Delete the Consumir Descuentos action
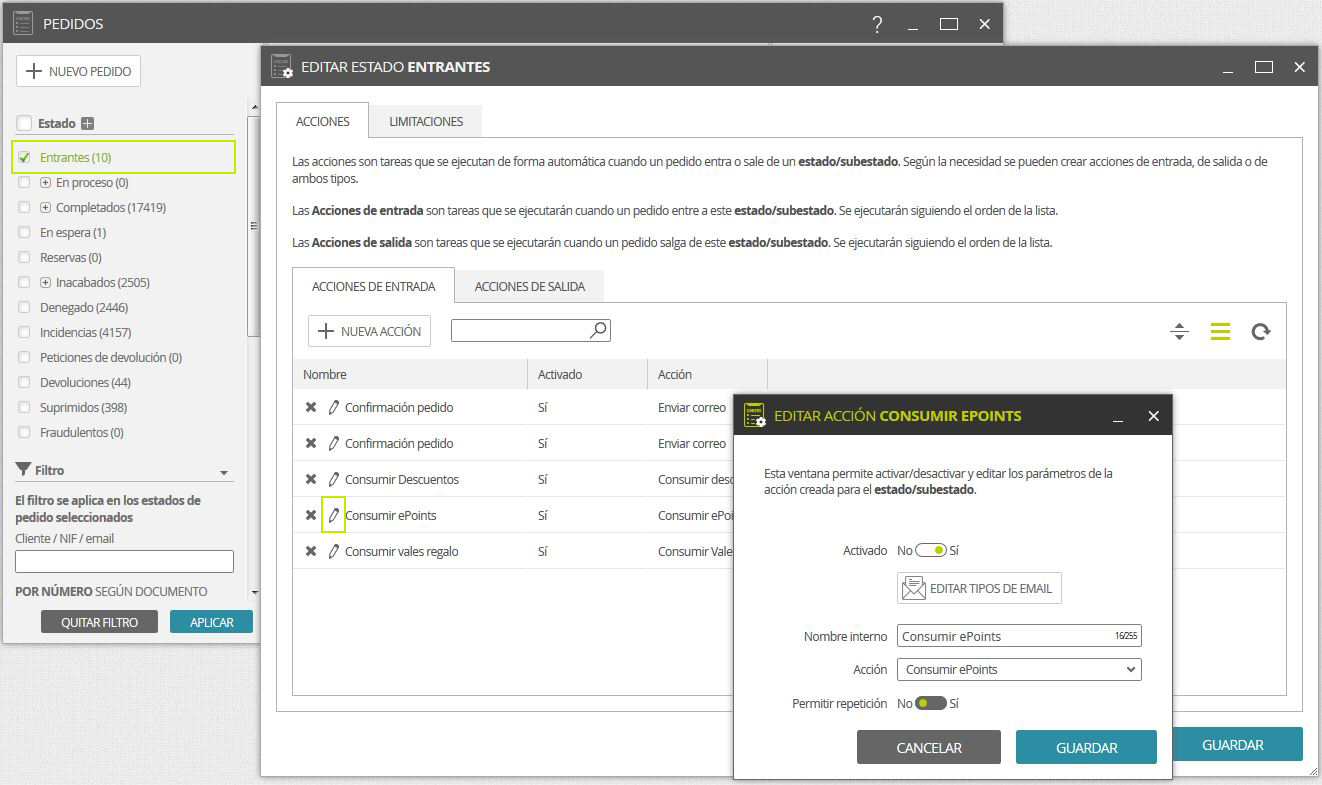1322x785 pixels. (x=311, y=480)
